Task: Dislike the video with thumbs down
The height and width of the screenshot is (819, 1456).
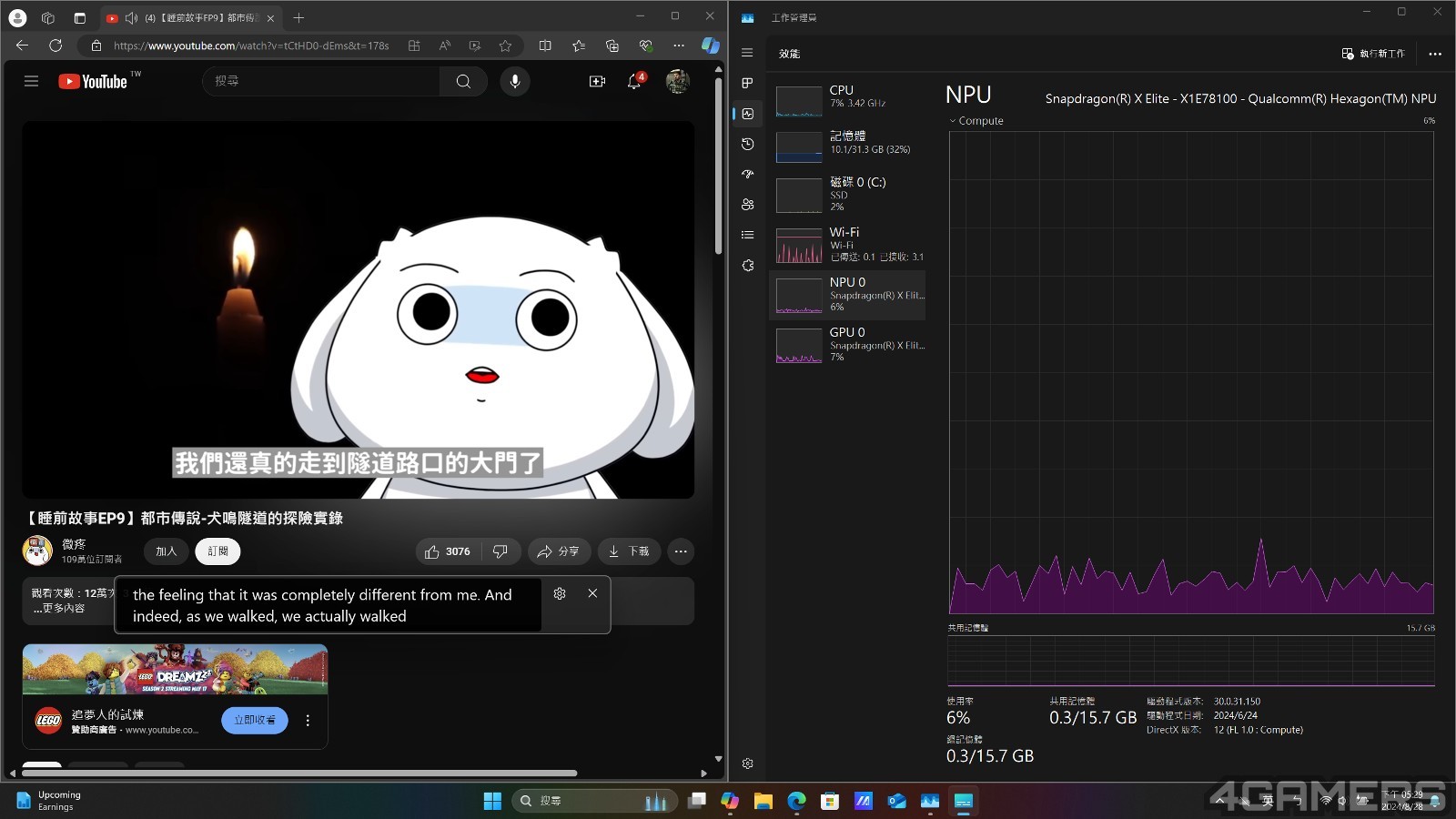Action: point(500,551)
